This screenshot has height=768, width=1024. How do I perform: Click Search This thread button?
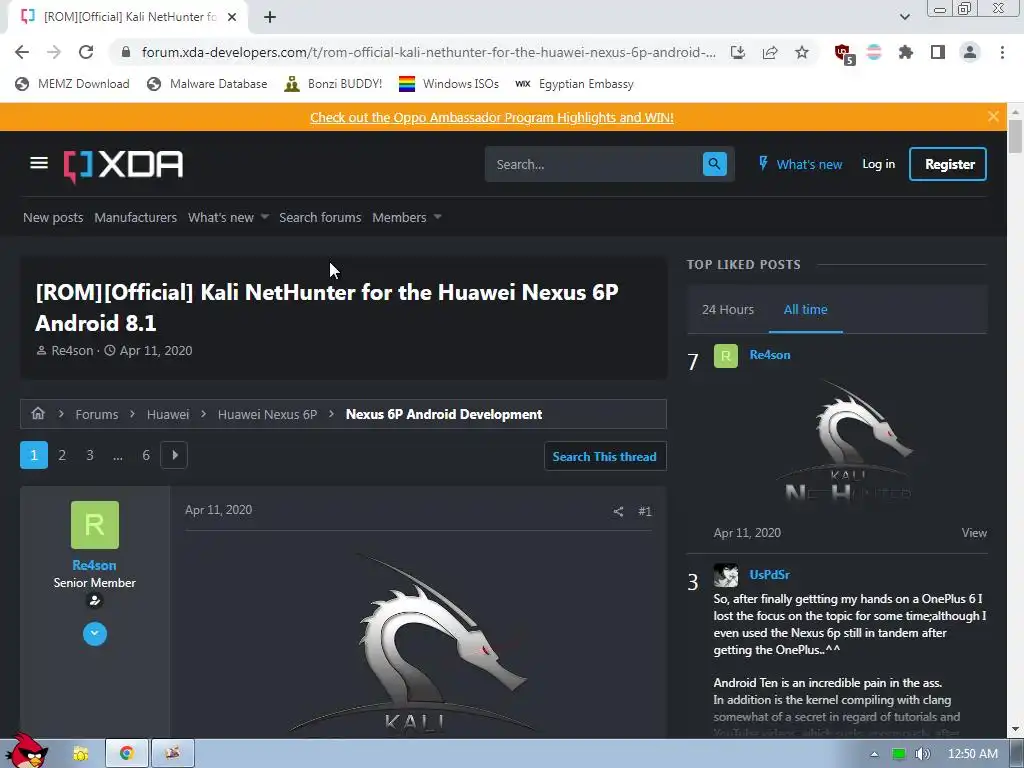click(605, 456)
